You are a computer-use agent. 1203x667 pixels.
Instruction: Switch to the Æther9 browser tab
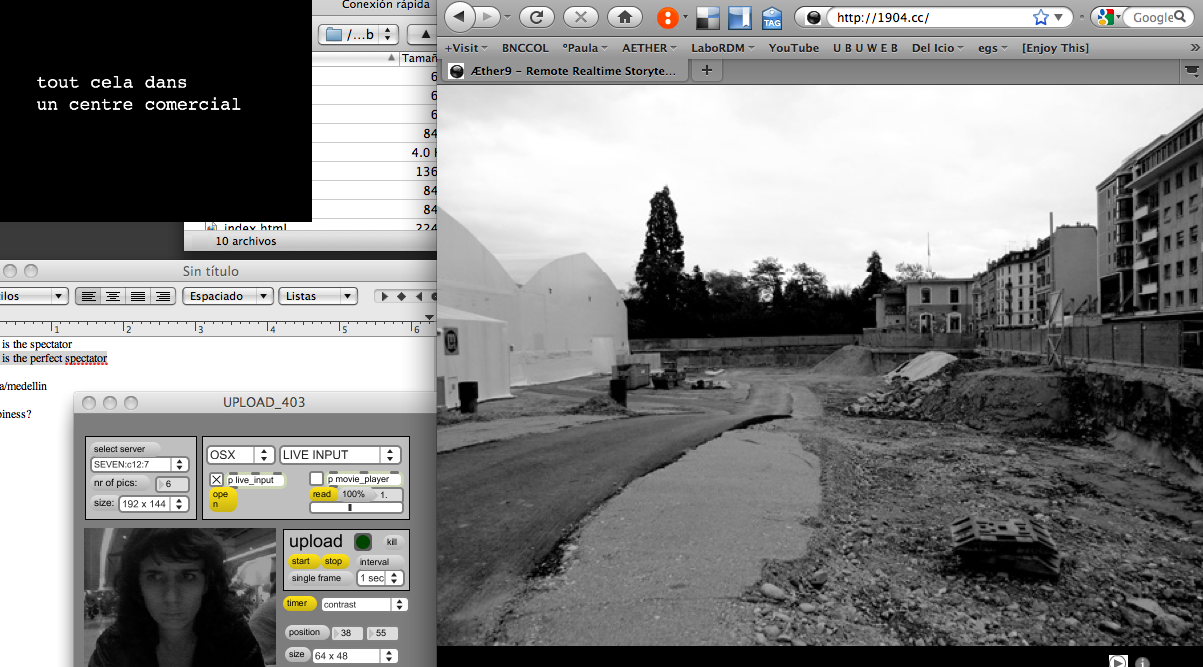tap(562, 70)
